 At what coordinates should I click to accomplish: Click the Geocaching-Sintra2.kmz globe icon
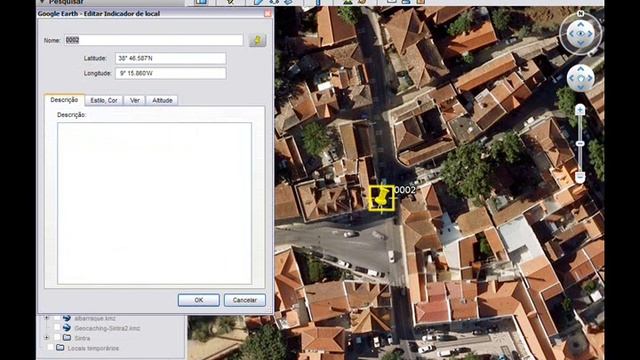[x=67, y=328]
